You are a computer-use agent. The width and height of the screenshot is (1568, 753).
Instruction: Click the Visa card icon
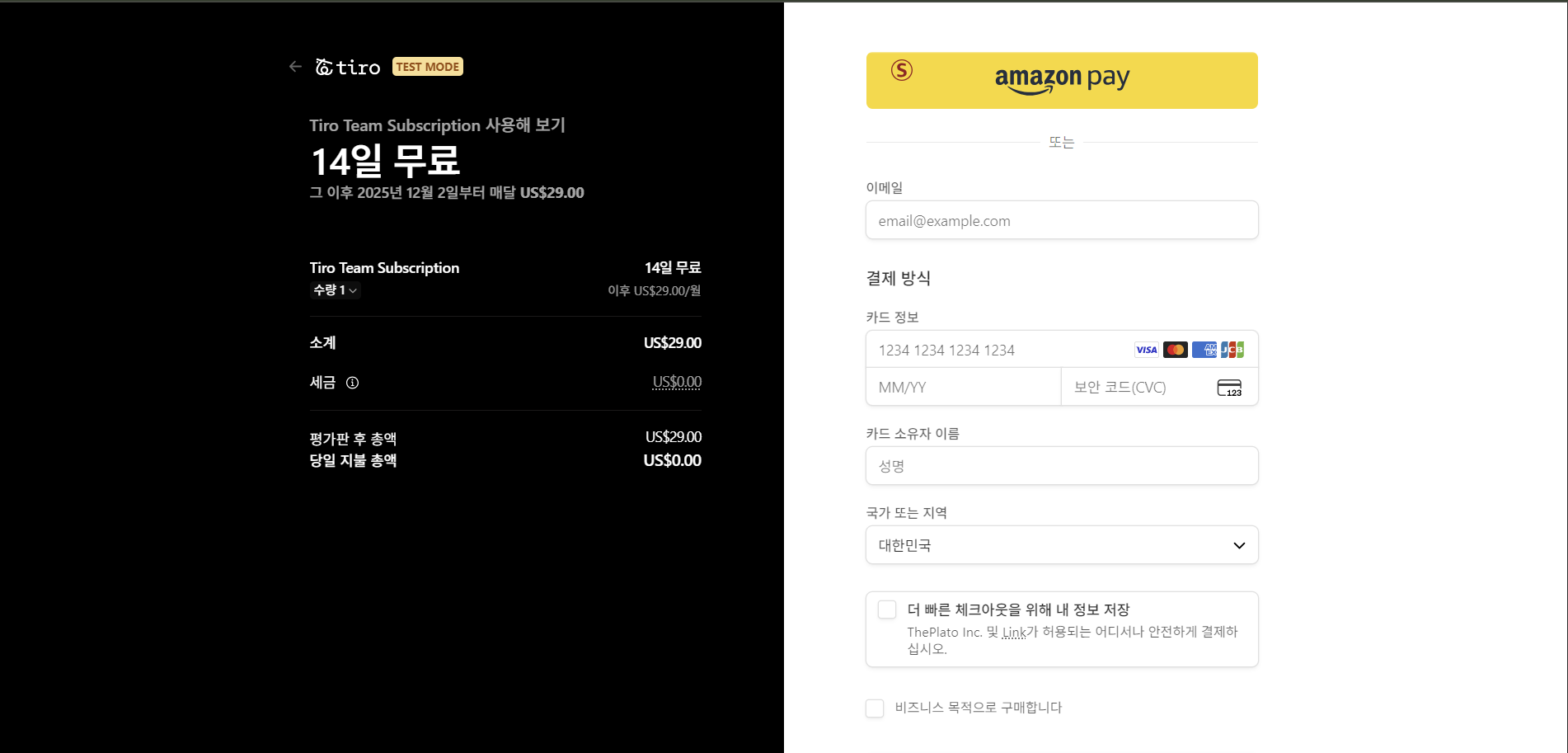pyautogui.click(x=1147, y=350)
